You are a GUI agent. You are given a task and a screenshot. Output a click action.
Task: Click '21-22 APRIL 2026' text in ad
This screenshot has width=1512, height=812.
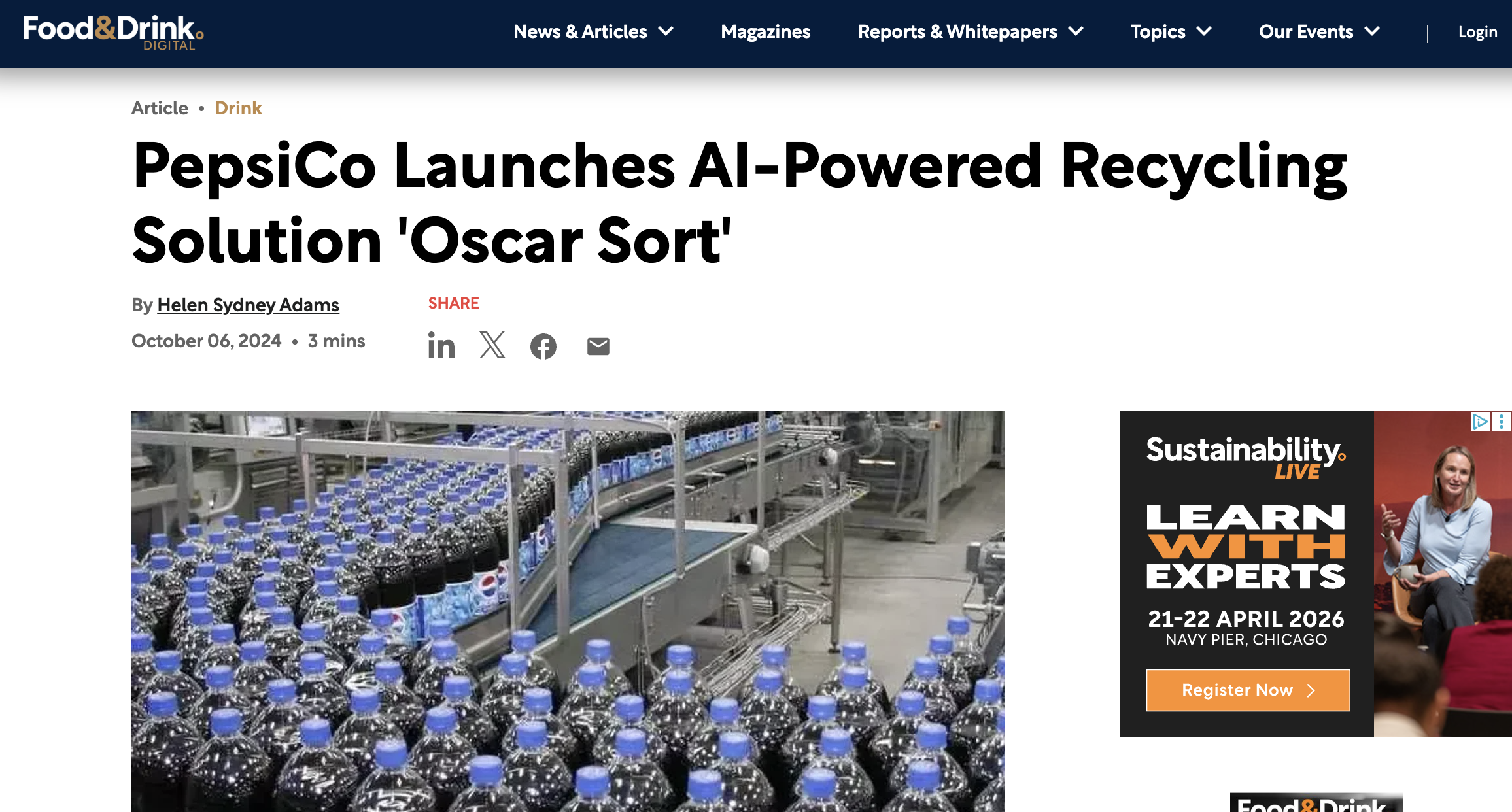coord(1246,618)
